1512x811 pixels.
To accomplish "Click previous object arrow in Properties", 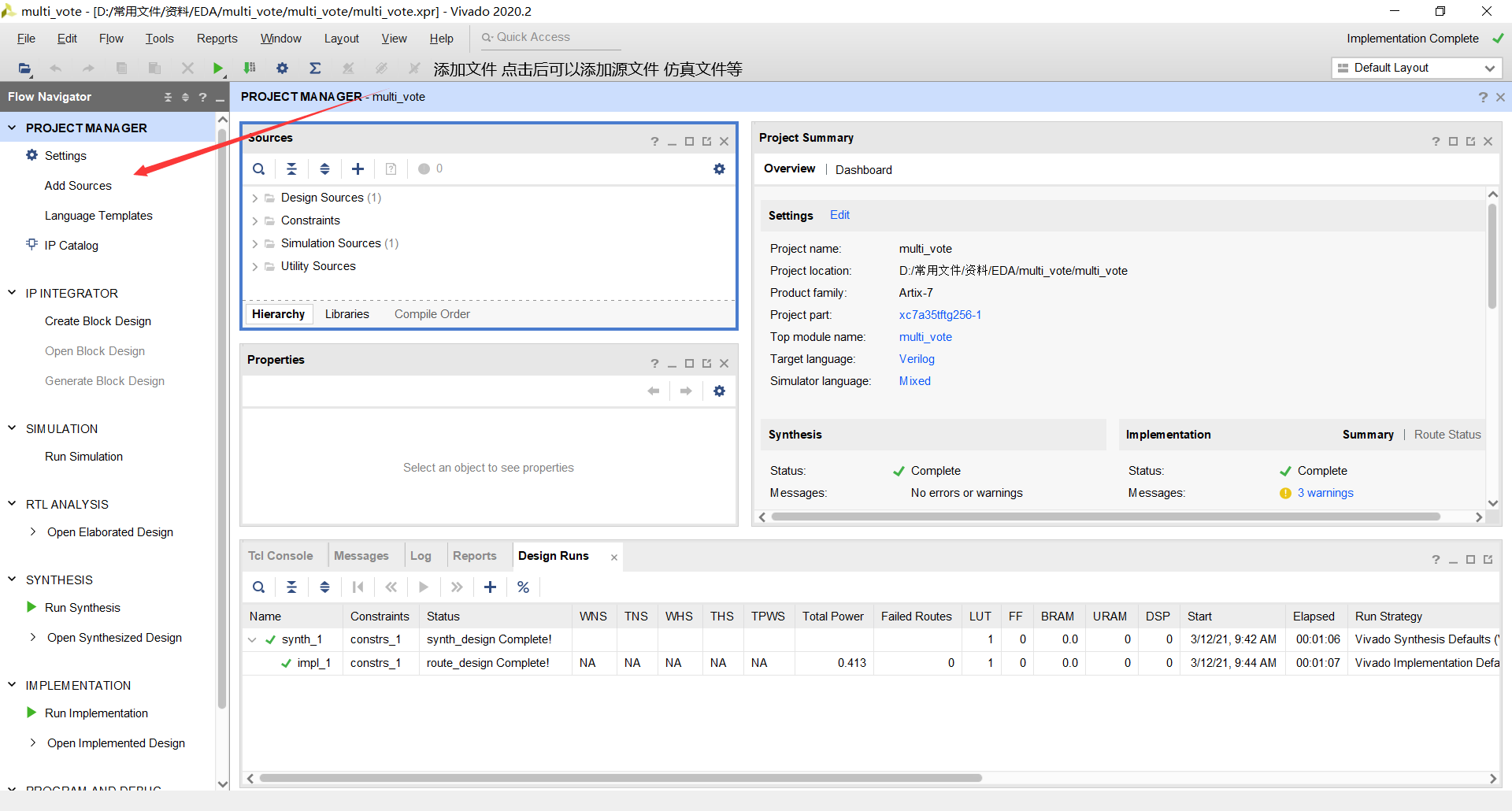I will pyautogui.click(x=653, y=391).
